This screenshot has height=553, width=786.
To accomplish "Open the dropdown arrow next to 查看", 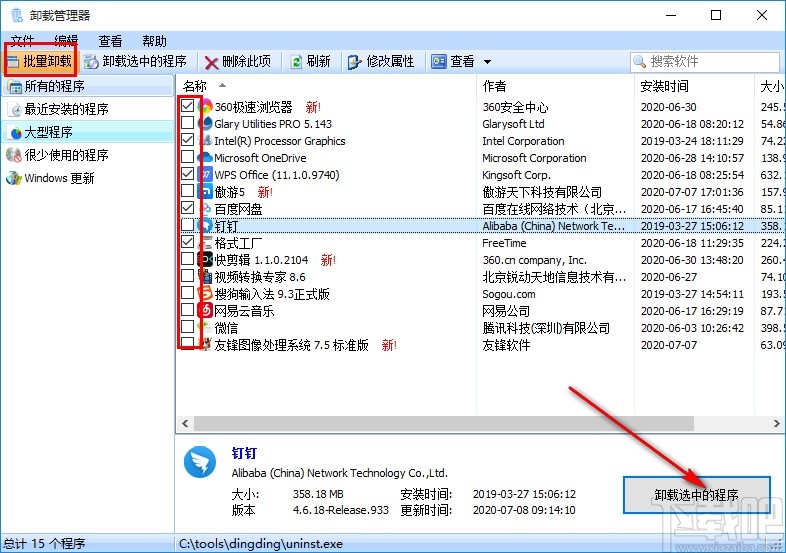I will (487, 62).
